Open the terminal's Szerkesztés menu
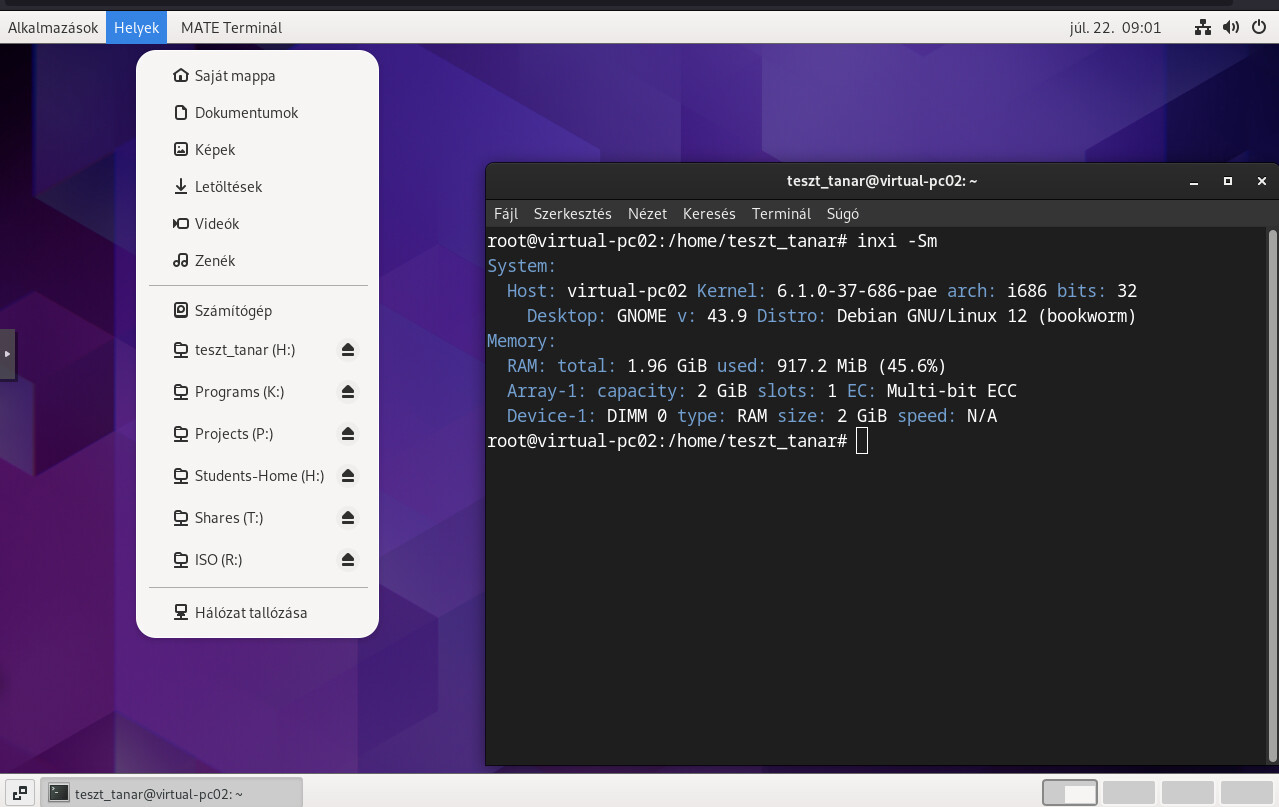The image size is (1279, 807). [x=572, y=214]
